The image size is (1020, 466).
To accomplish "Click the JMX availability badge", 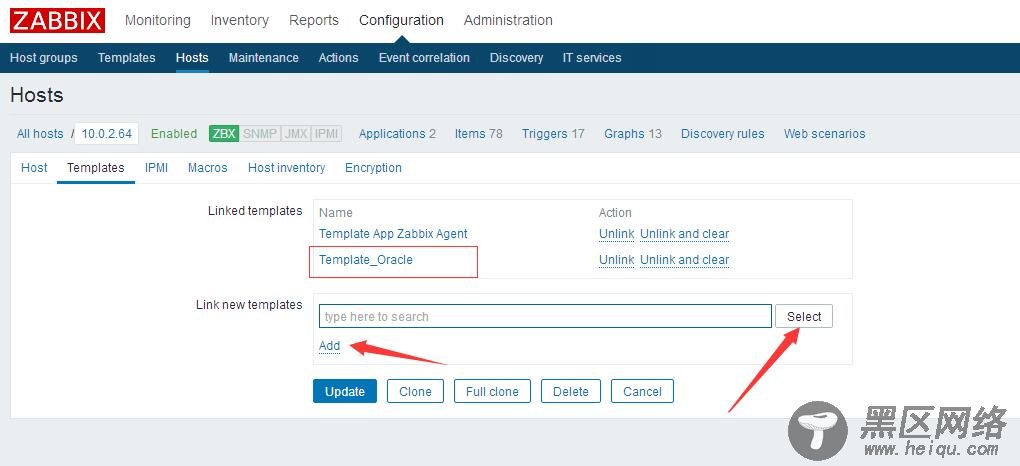I will click(x=296, y=133).
